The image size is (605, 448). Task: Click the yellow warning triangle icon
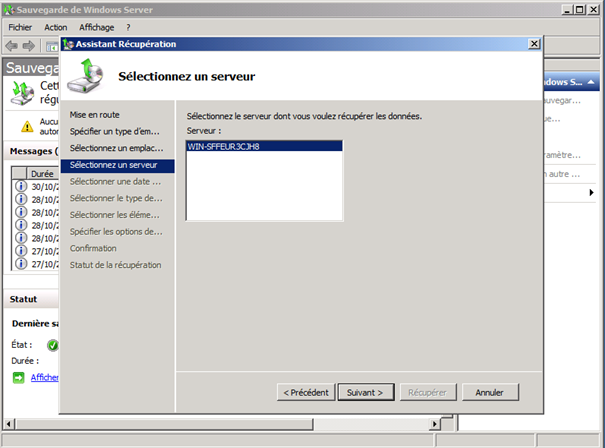pos(27,126)
